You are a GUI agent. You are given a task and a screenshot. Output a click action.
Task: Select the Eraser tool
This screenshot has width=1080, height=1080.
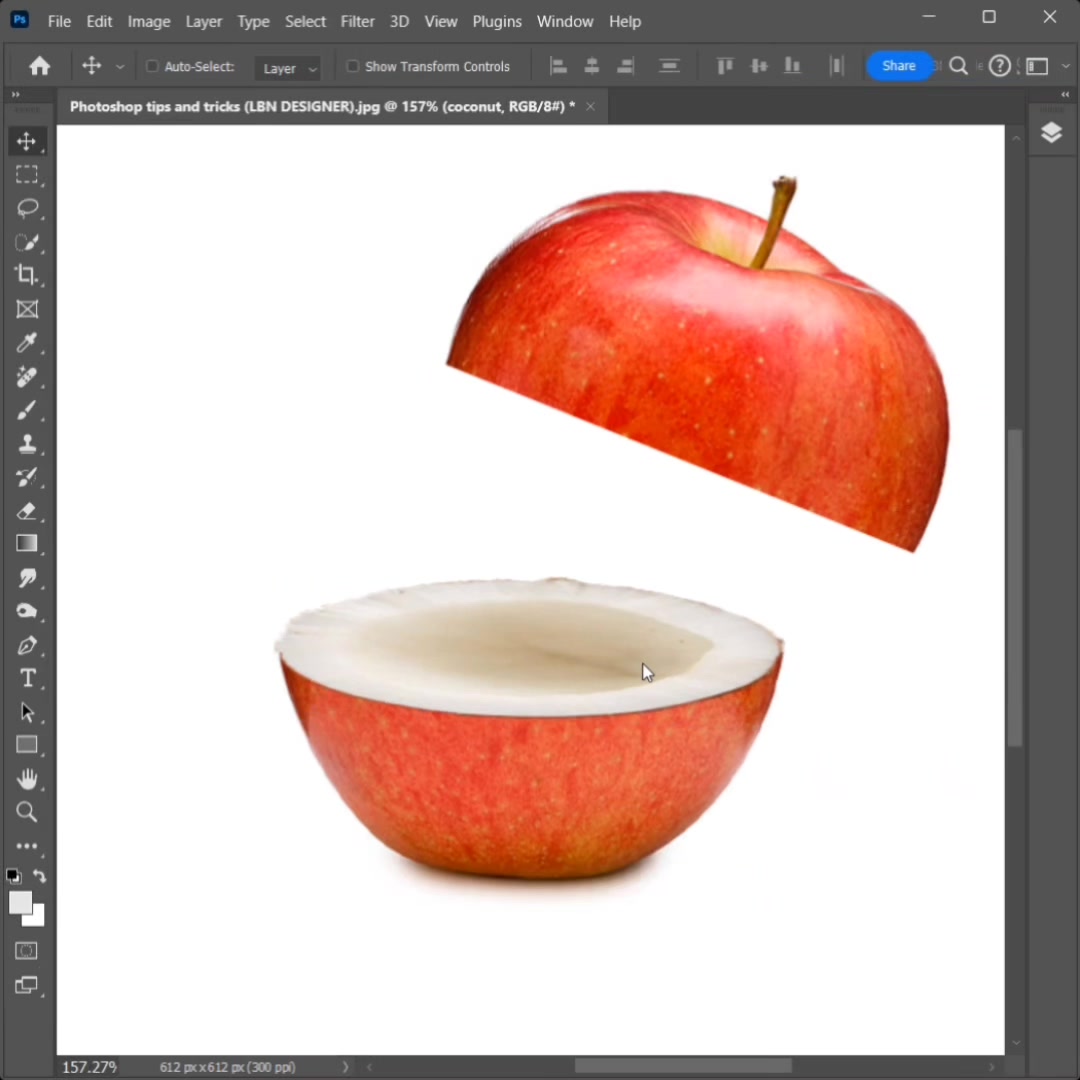coord(27,511)
